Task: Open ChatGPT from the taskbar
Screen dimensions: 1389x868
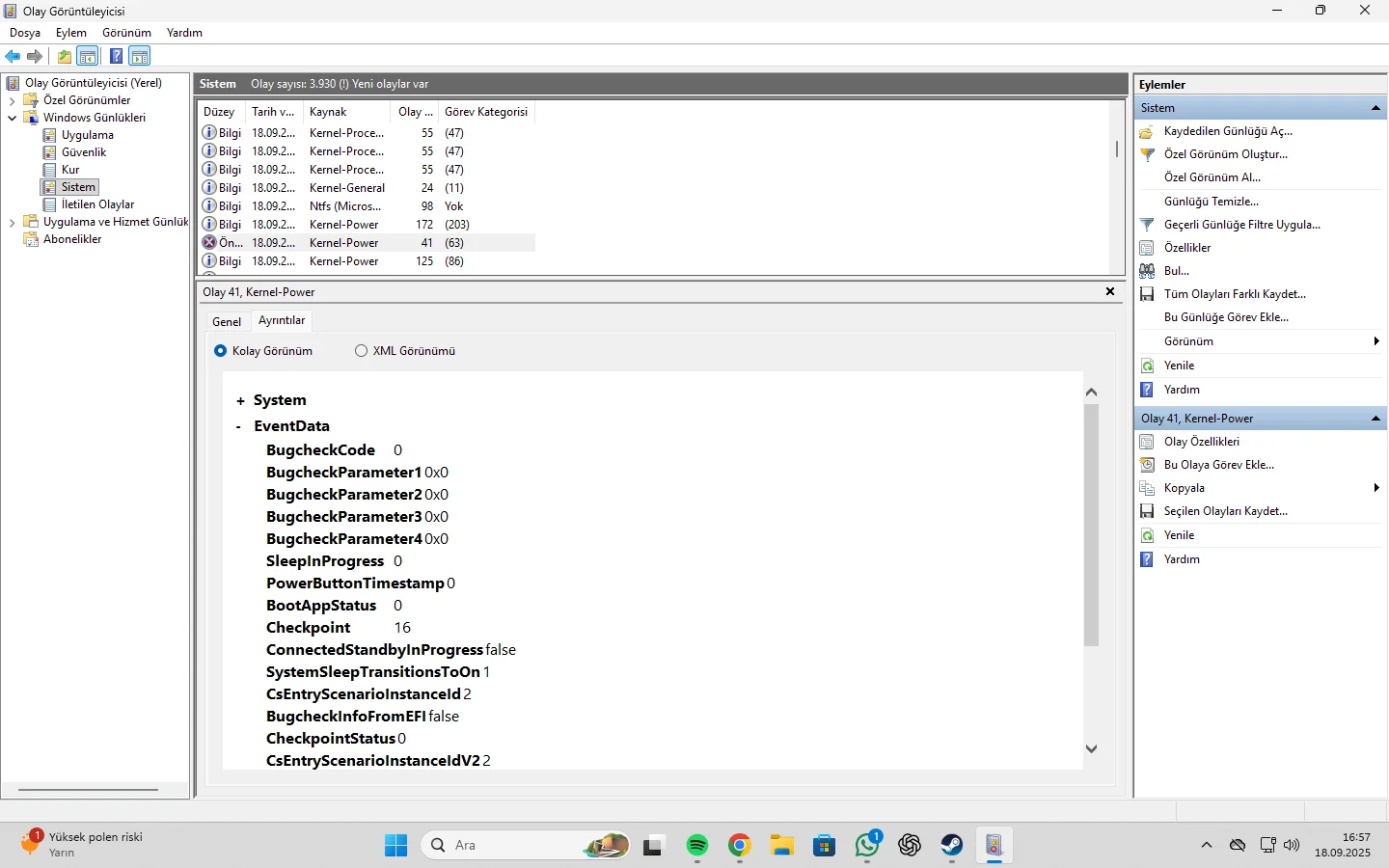Action: click(x=910, y=846)
